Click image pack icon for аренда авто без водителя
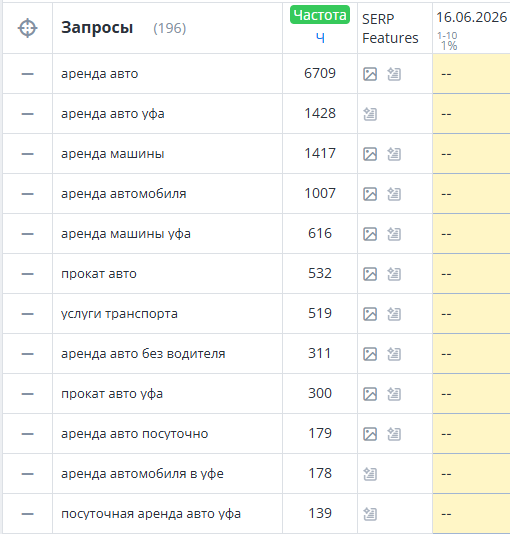The height and width of the screenshot is (534, 510). (x=370, y=354)
